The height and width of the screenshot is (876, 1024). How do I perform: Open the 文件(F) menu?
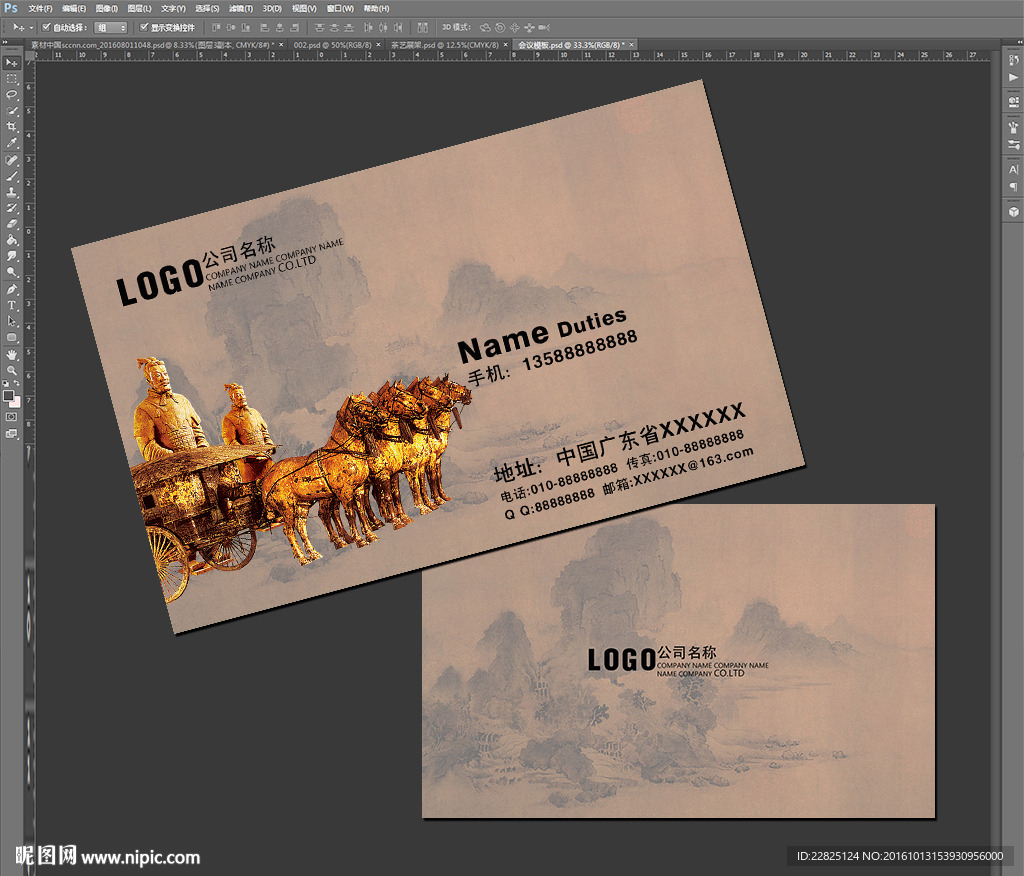pos(40,8)
